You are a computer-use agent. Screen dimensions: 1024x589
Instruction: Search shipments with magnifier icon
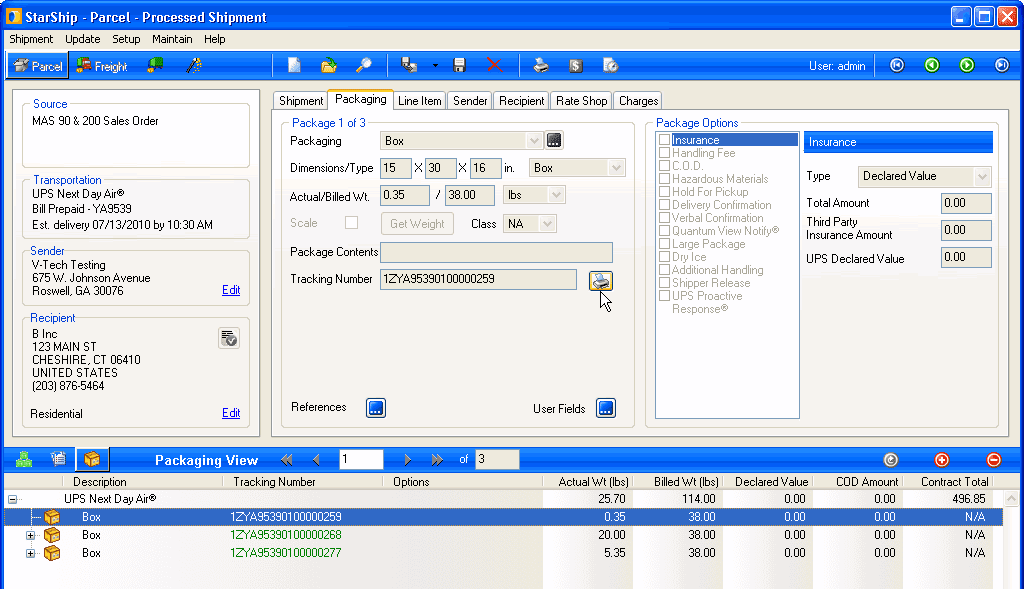click(364, 65)
